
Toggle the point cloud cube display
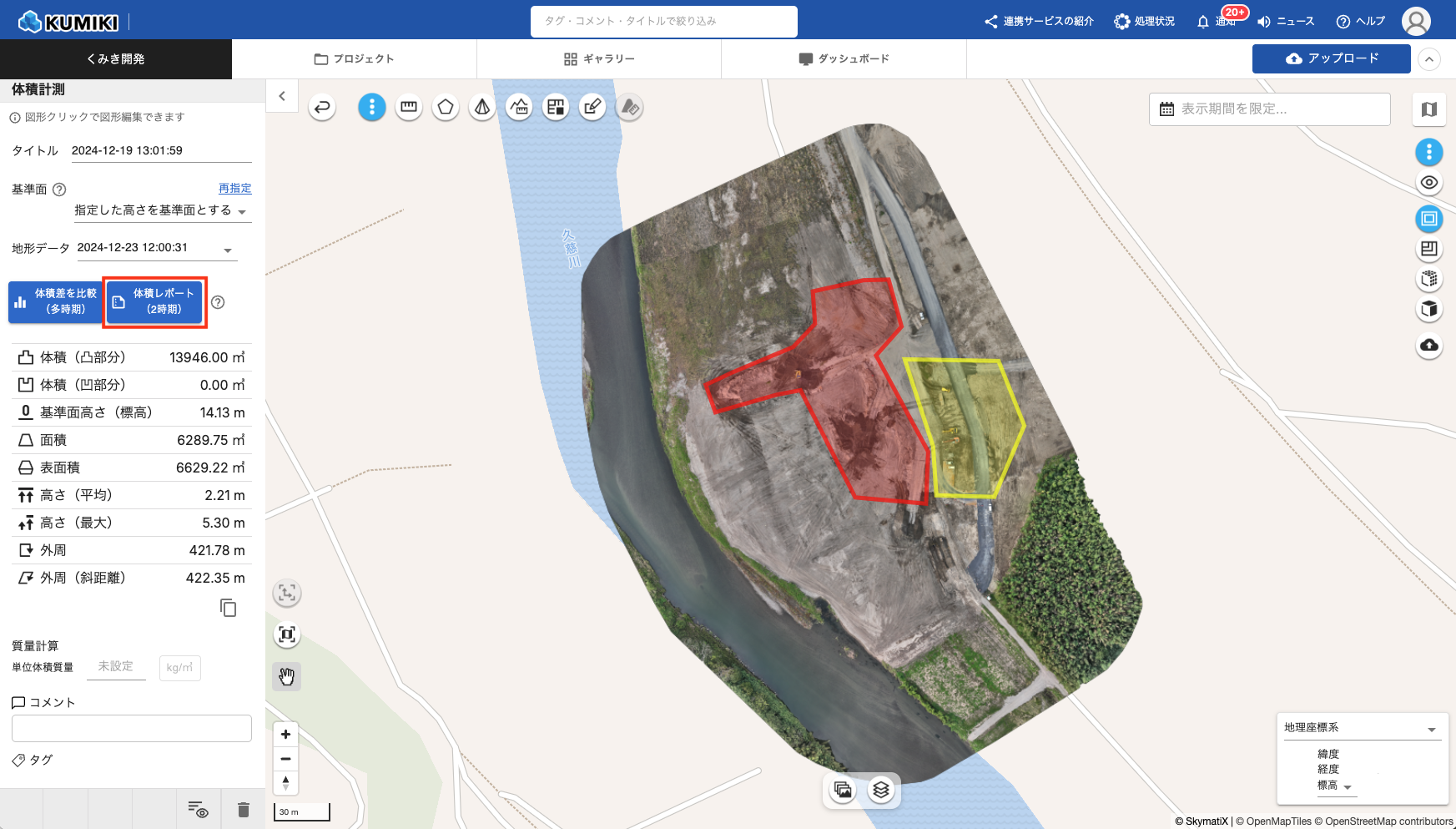pyautogui.click(x=1429, y=279)
